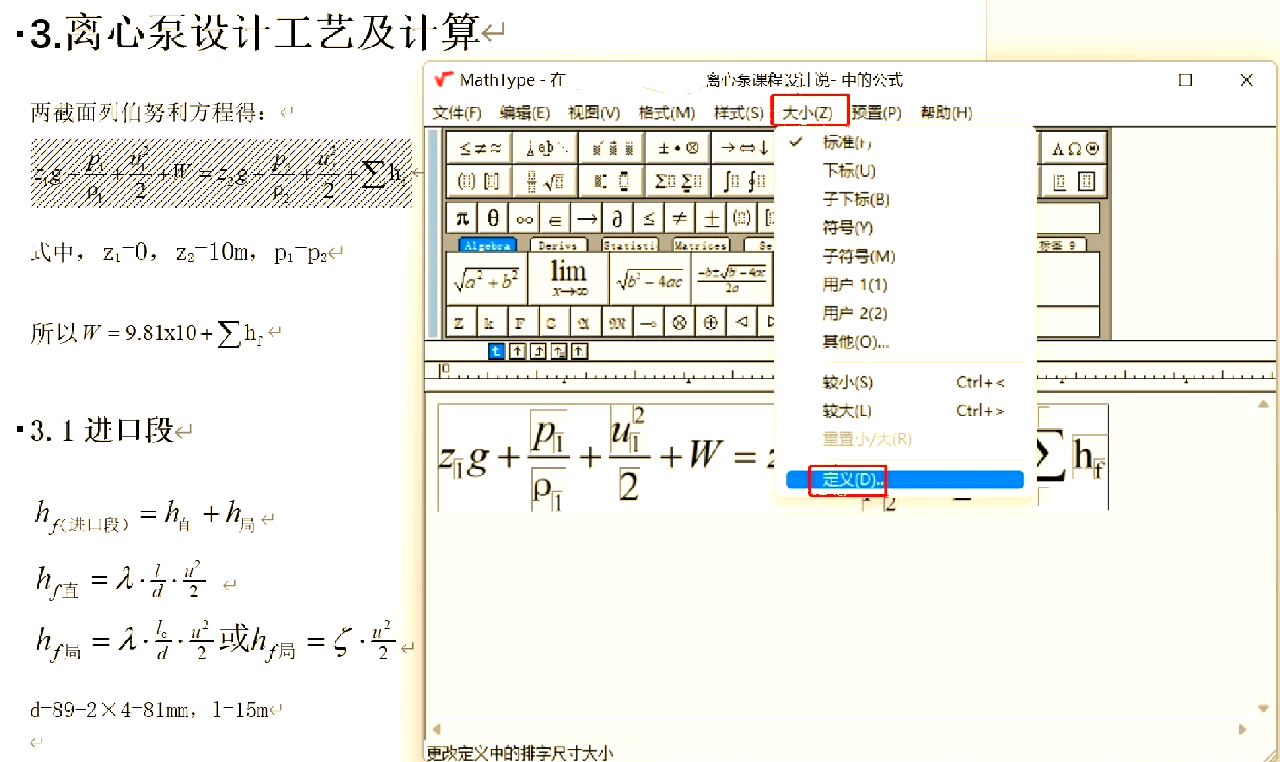The image size is (1280, 762).
Task: Open the operator symbols palette (±•⊗)
Action: [678, 148]
